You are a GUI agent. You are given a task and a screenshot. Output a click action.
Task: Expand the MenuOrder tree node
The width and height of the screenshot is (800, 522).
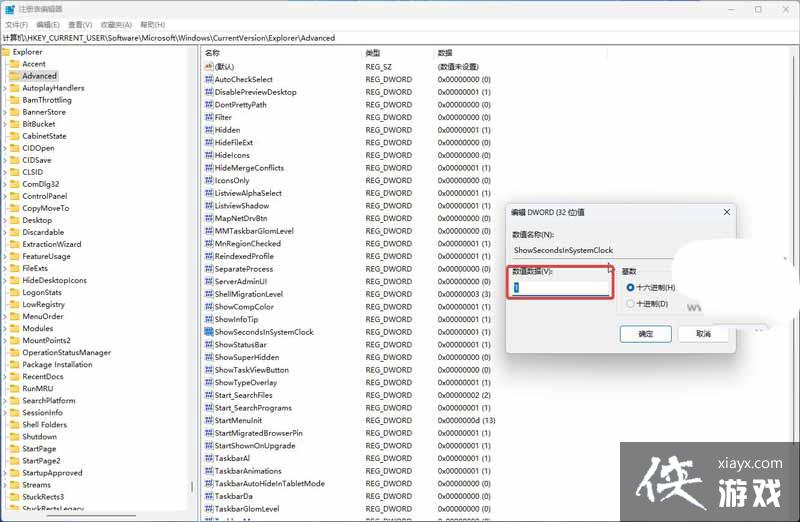point(5,317)
